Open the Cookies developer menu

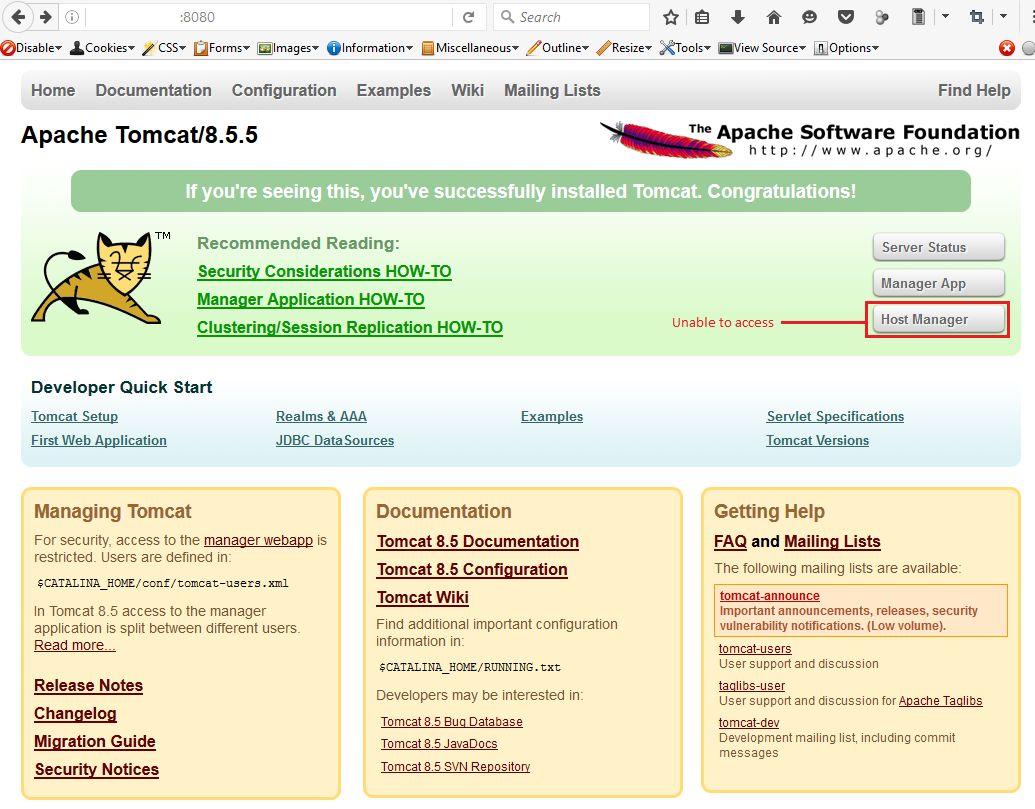(x=102, y=48)
